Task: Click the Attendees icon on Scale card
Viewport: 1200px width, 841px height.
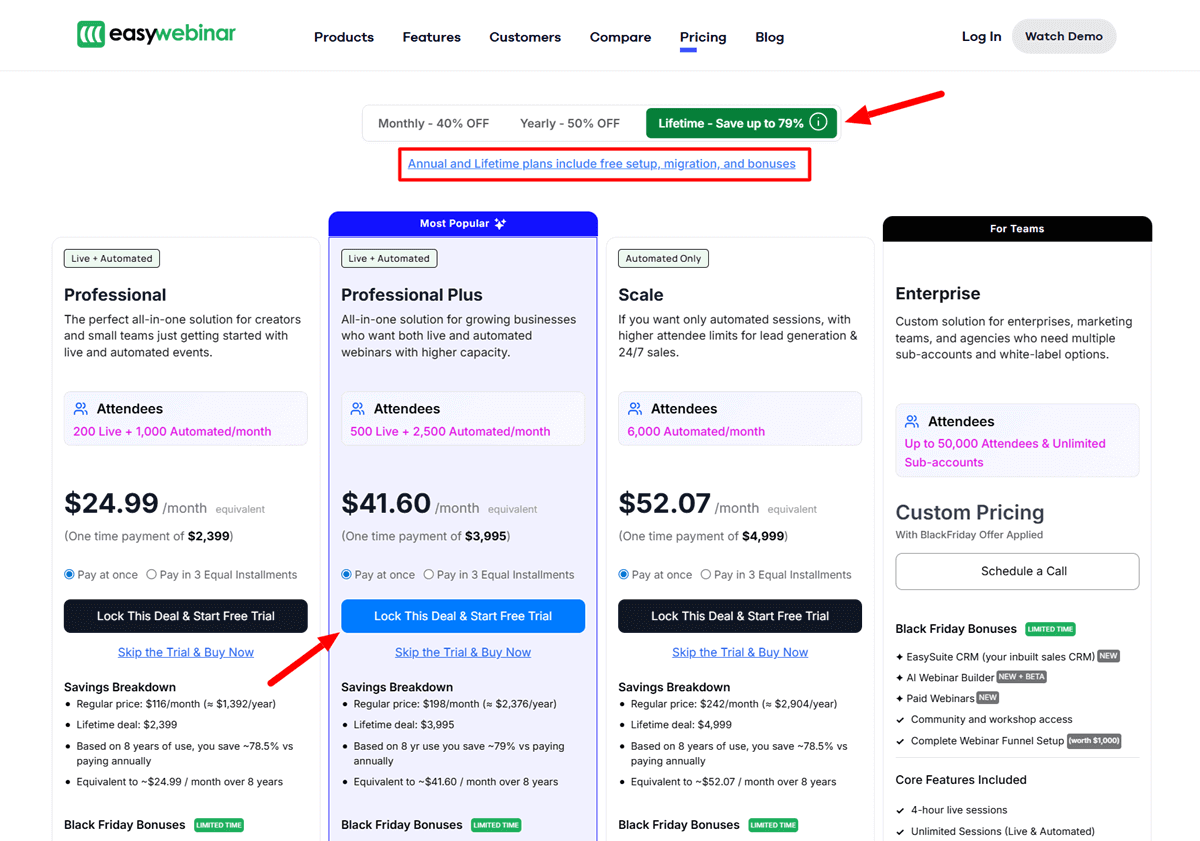Action: tap(636, 408)
